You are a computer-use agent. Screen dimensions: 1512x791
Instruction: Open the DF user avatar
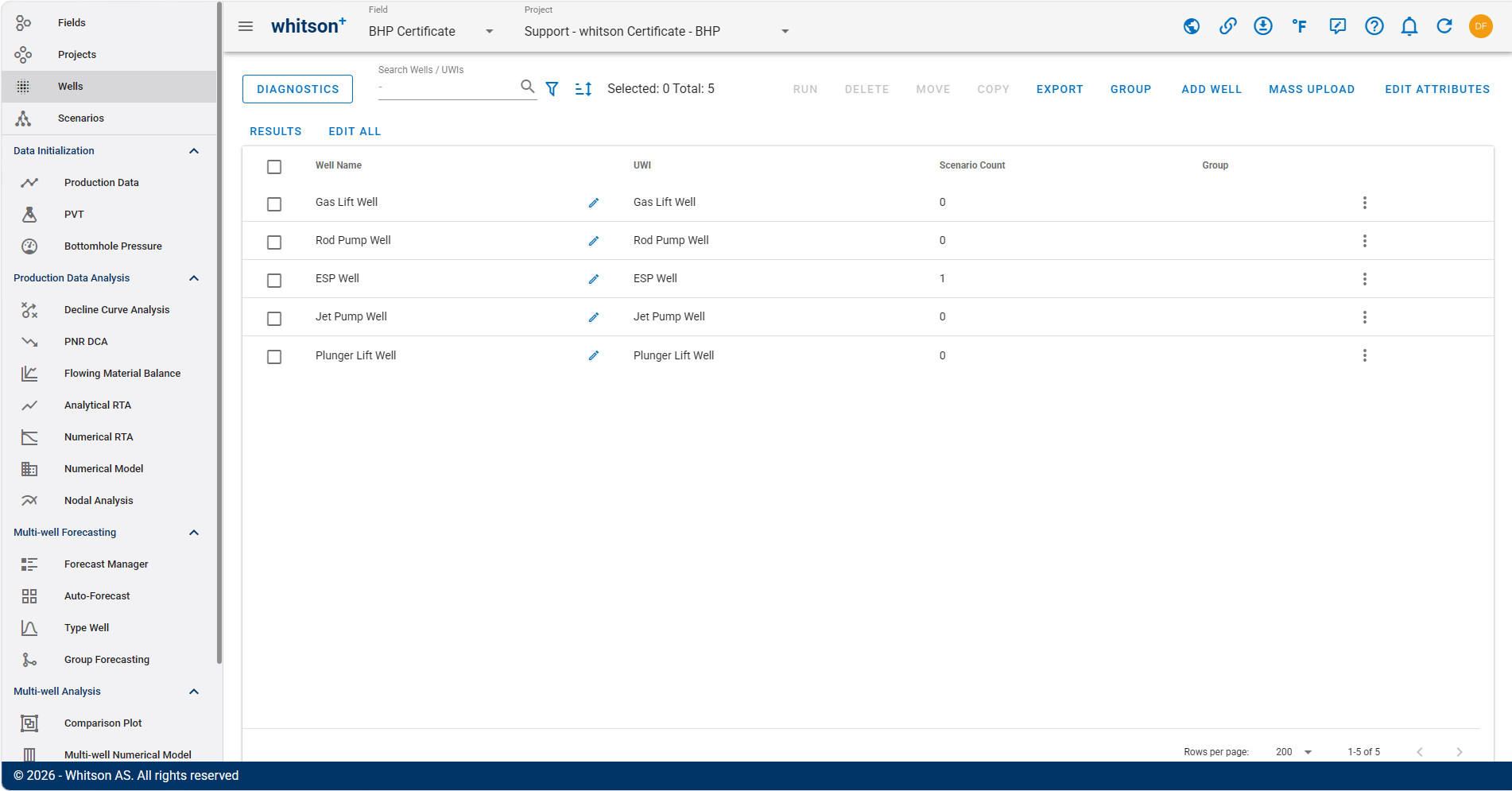pos(1480,26)
